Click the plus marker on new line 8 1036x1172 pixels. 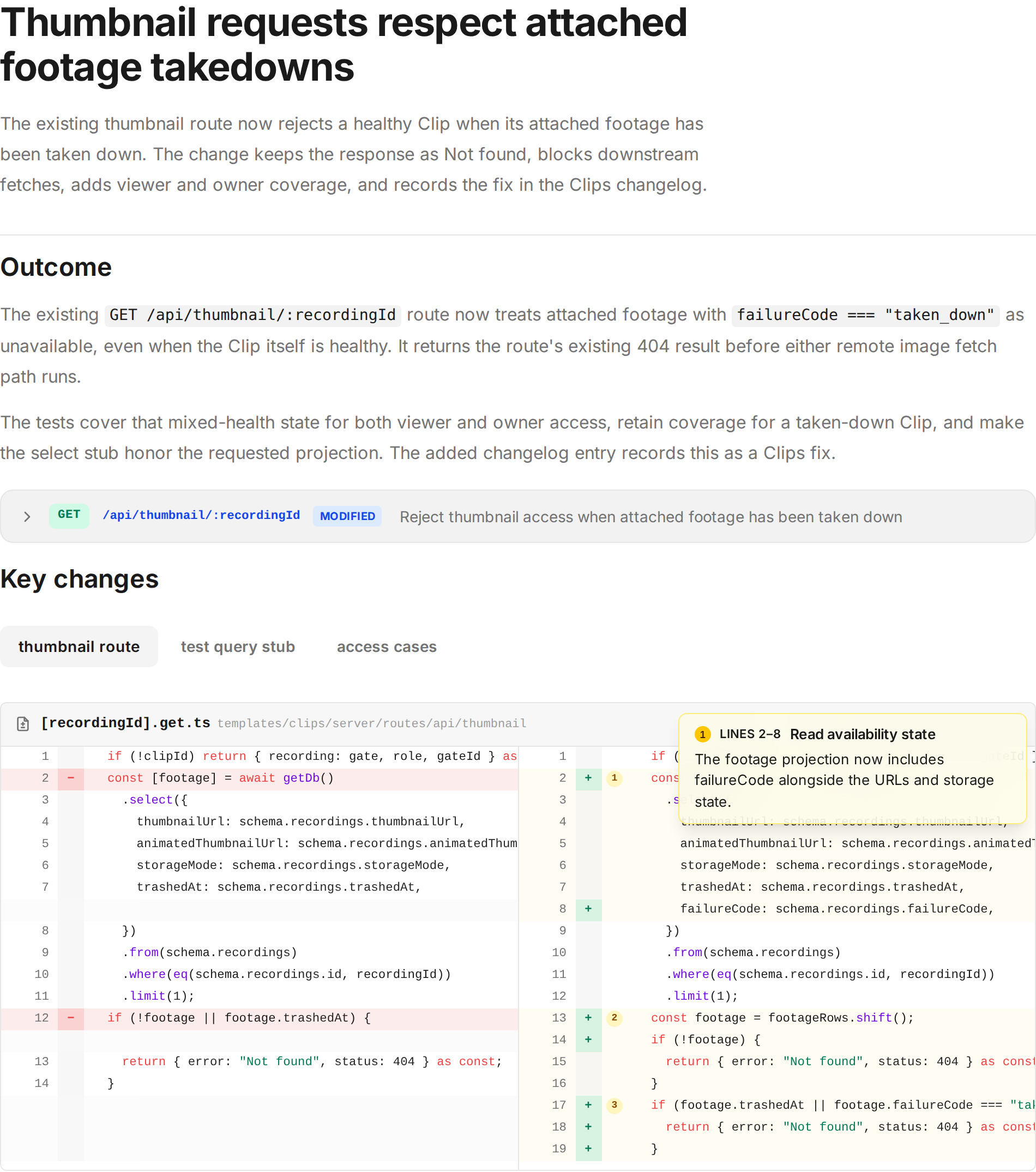pyautogui.click(x=588, y=909)
